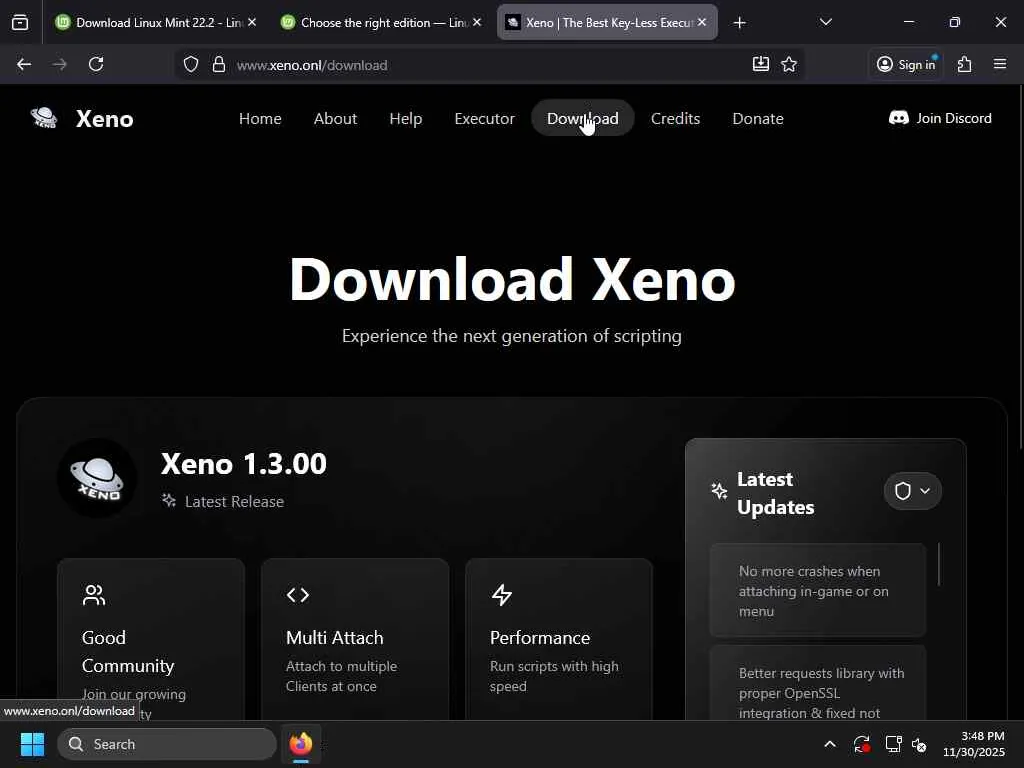Click the Latest Release label
This screenshot has width=1024, height=768.
[234, 502]
